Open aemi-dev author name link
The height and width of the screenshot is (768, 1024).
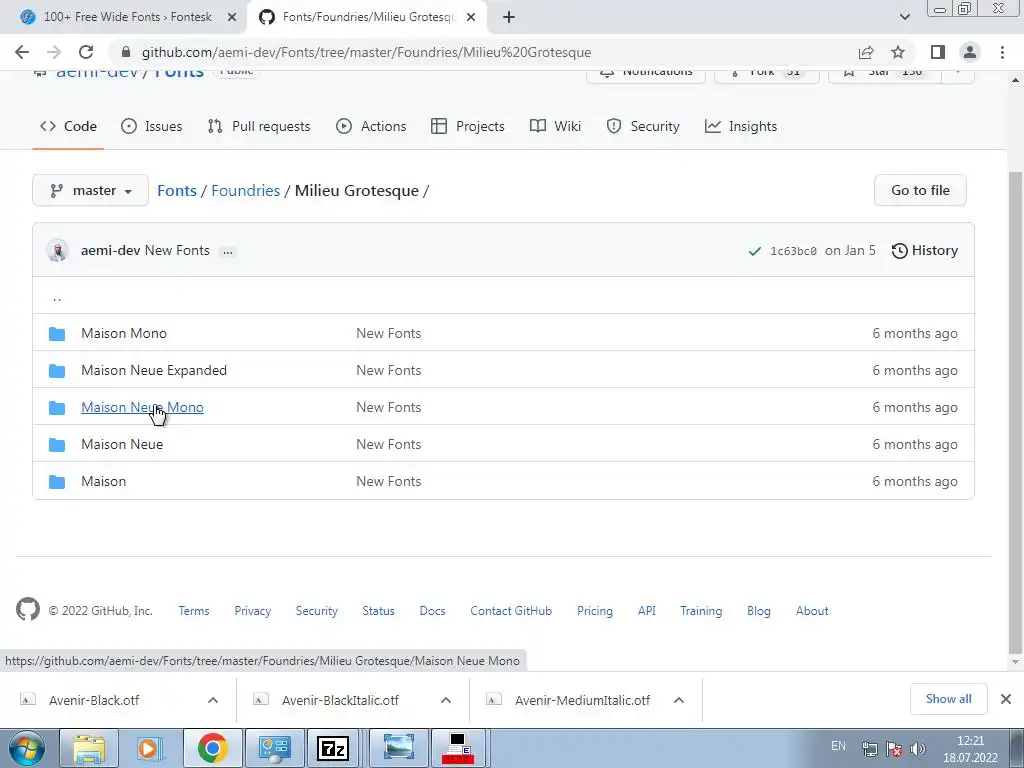[110, 250]
